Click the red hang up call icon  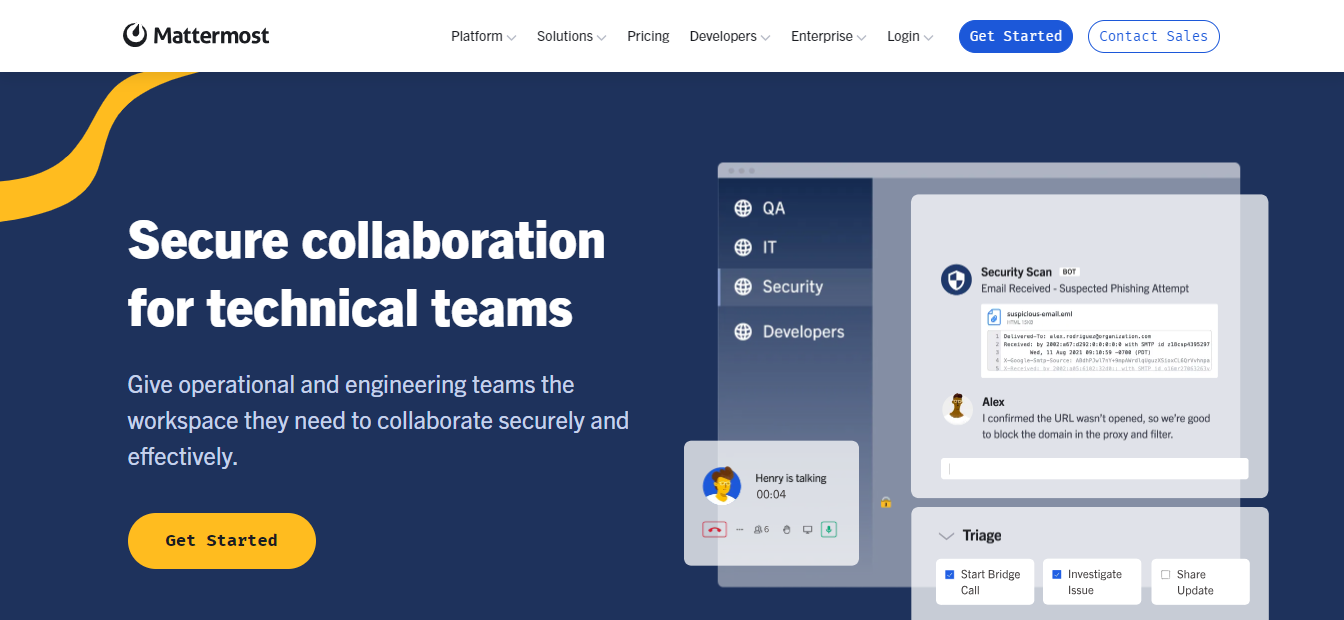714,530
